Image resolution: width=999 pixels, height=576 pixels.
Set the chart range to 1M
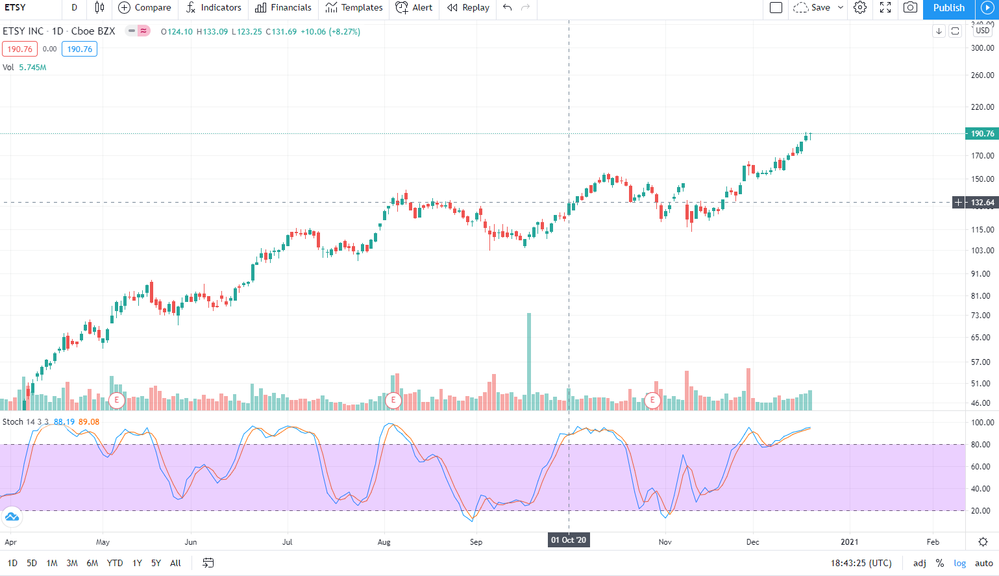52,563
